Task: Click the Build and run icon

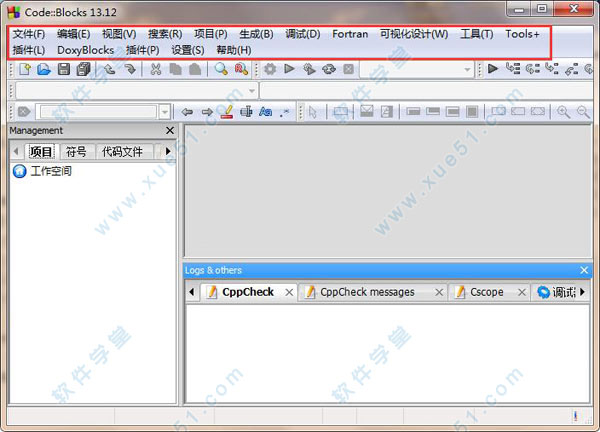Action: point(309,69)
